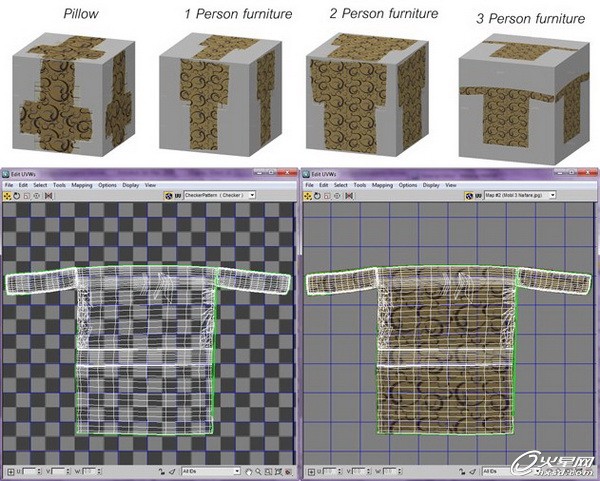
Task: Open Options menu in right Edit UVWs window
Action: pyautogui.click(x=408, y=185)
